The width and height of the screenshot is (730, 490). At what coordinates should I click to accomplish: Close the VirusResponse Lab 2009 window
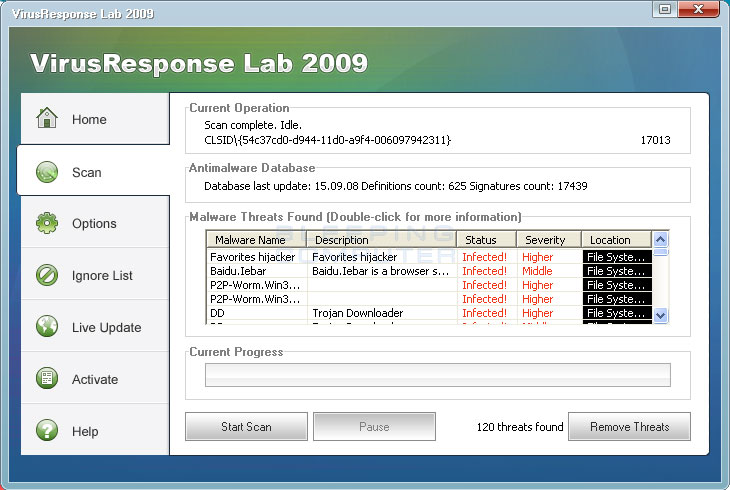click(698, 9)
